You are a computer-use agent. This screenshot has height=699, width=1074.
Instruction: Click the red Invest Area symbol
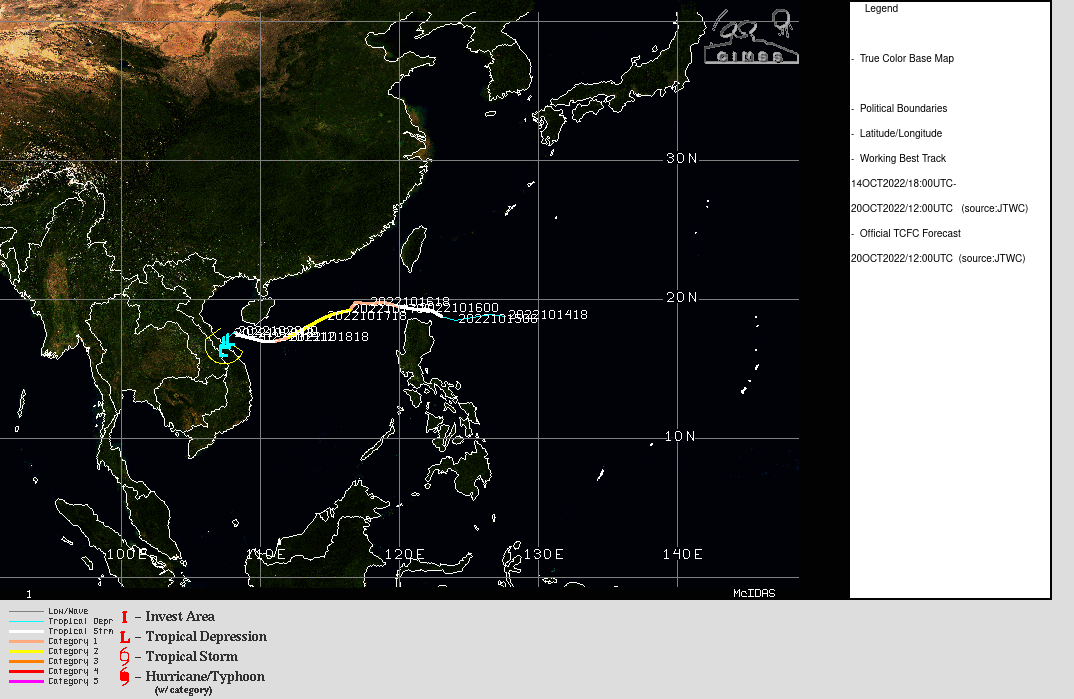pyautogui.click(x=124, y=617)
